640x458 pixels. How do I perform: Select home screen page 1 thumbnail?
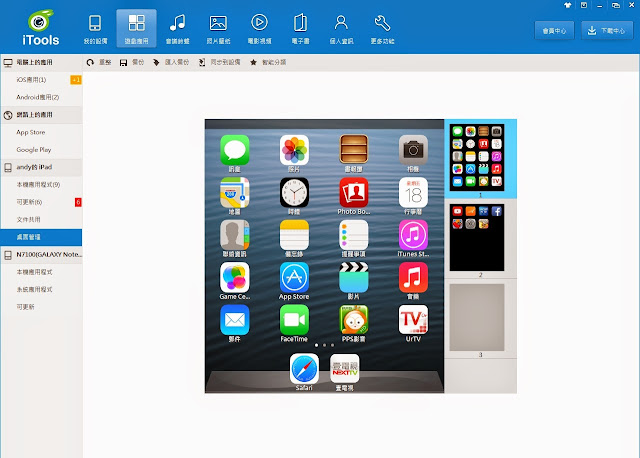coord(477,158)
